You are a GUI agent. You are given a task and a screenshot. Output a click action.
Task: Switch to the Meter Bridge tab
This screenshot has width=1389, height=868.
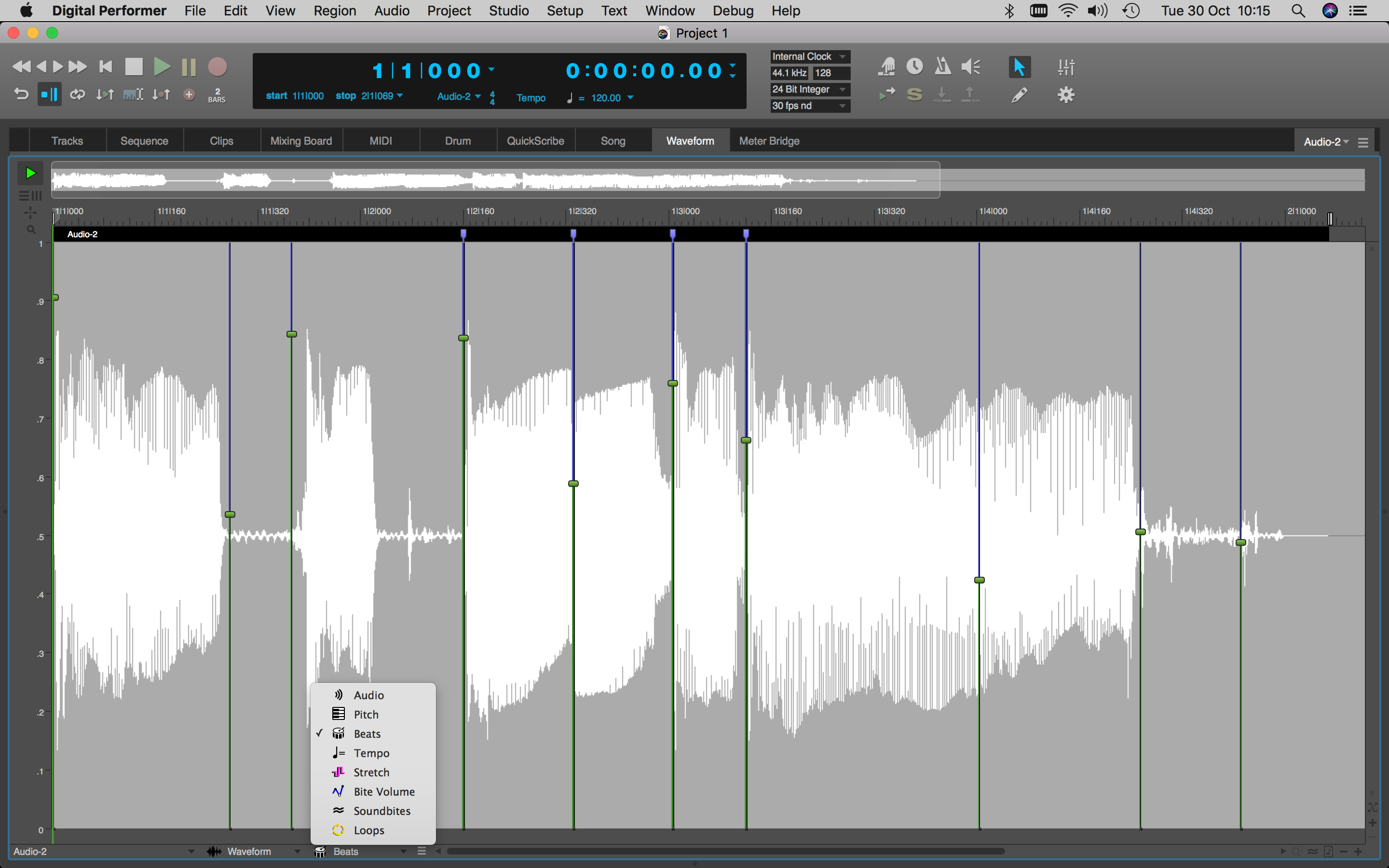[x=769, y=141]
